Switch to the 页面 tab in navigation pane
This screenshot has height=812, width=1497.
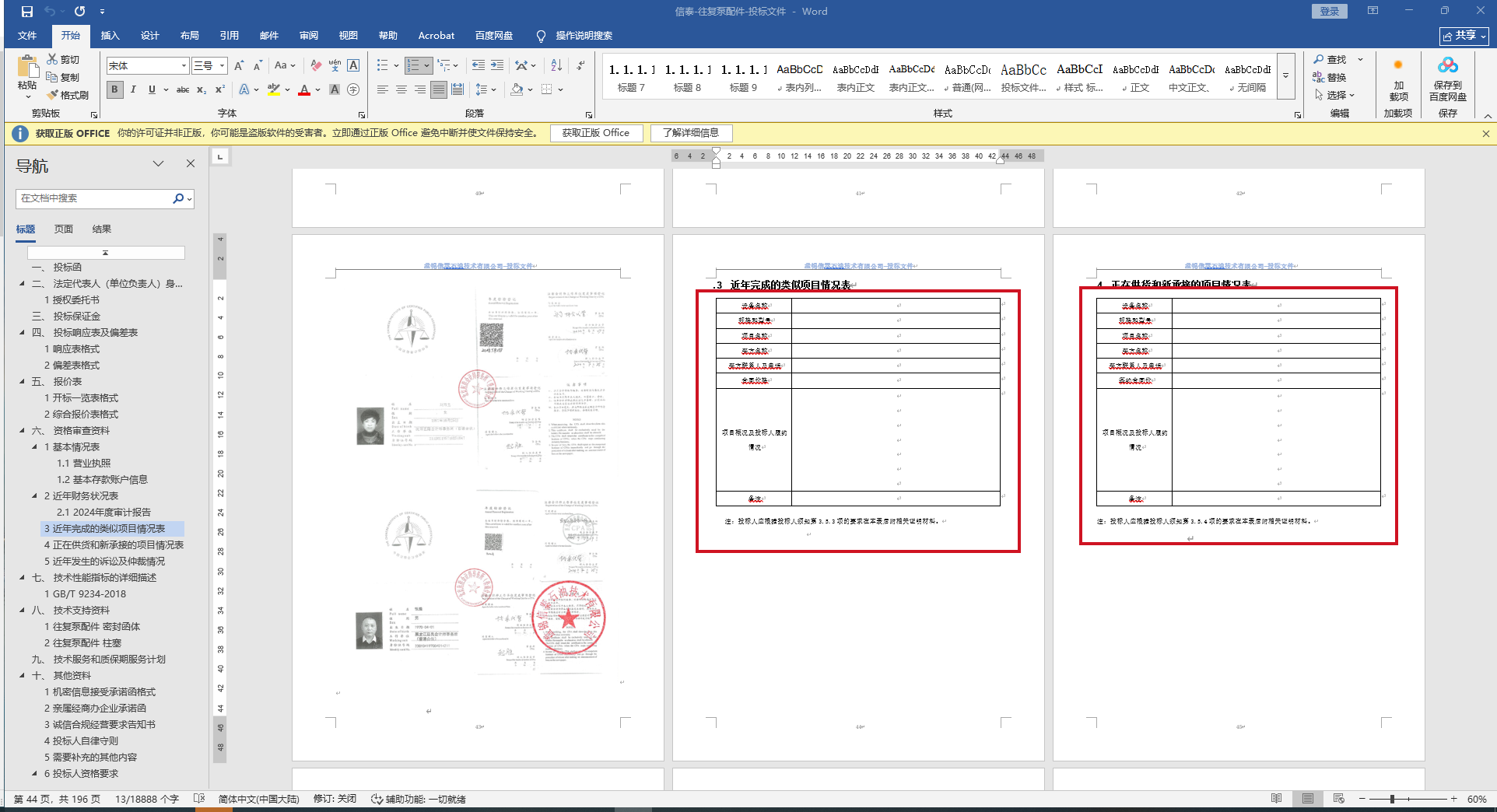(x=64, y=229)
